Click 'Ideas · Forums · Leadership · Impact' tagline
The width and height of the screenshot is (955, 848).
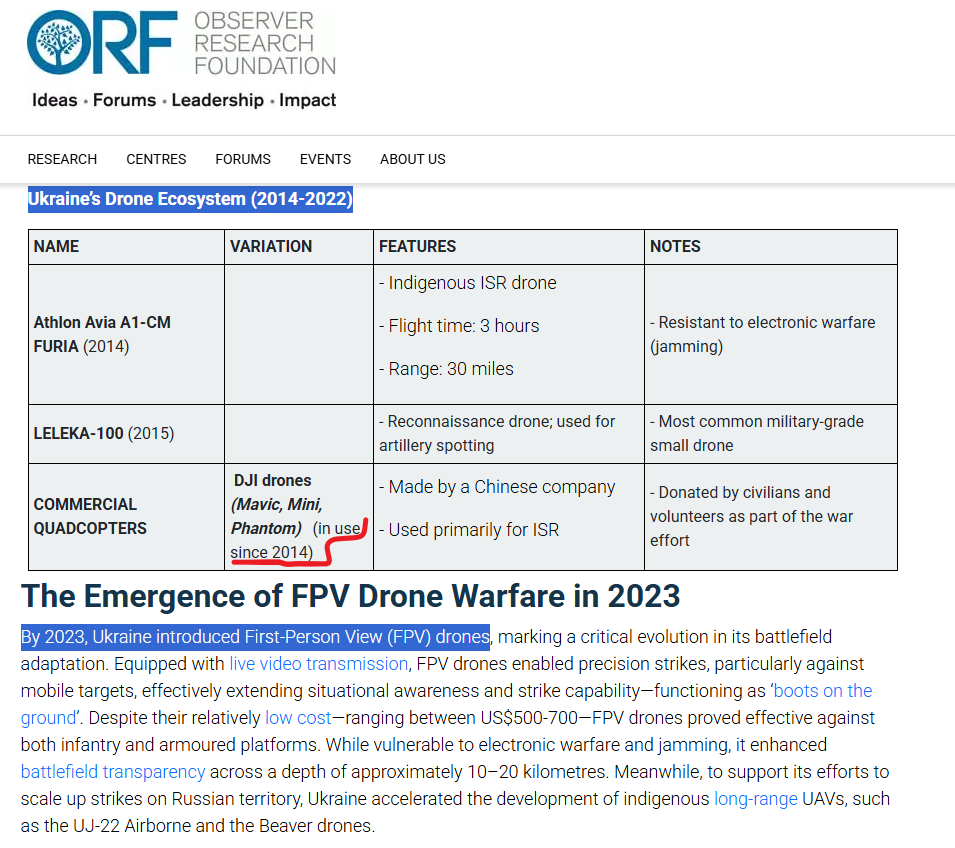pos(184,100)
